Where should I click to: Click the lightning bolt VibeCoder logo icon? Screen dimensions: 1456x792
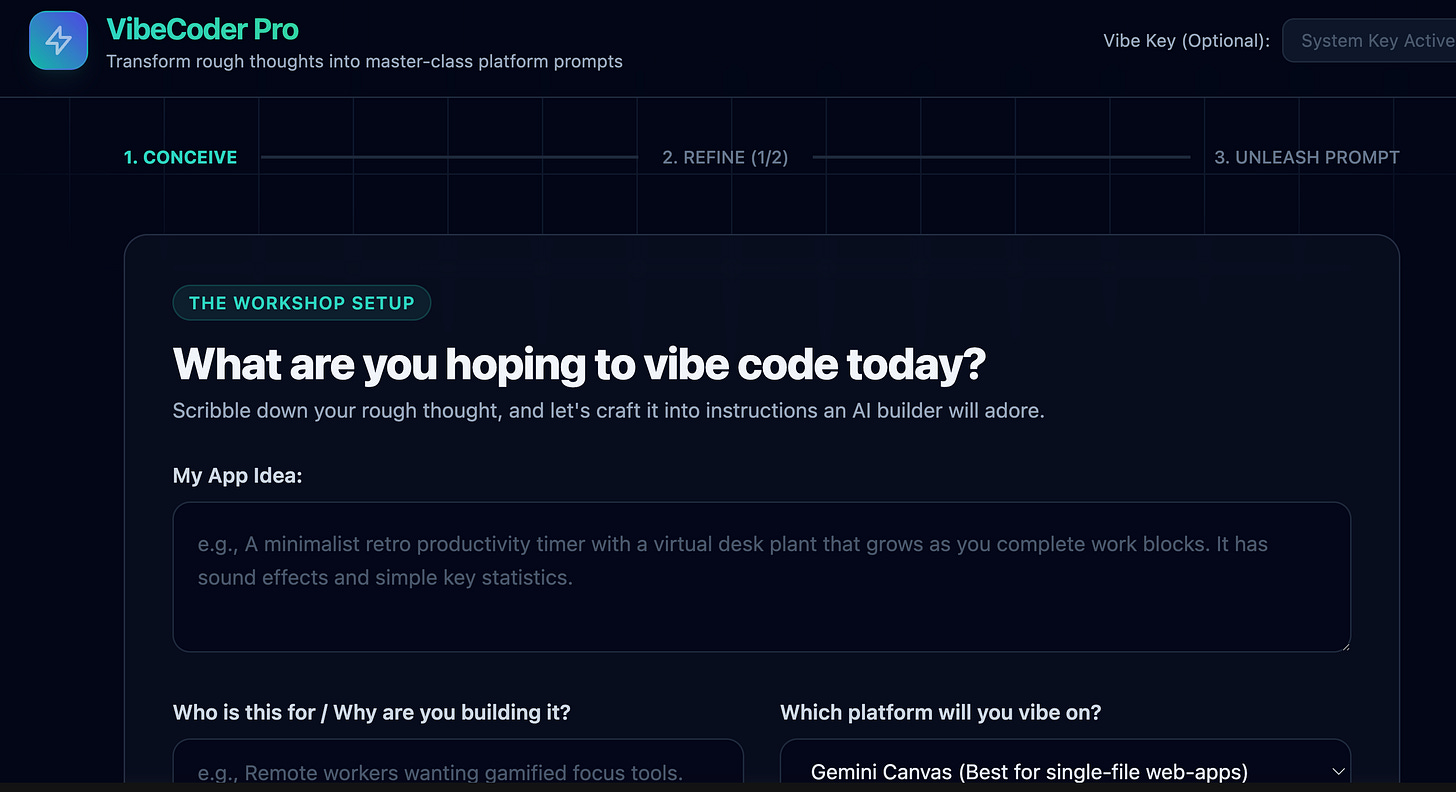pos(59,40)
